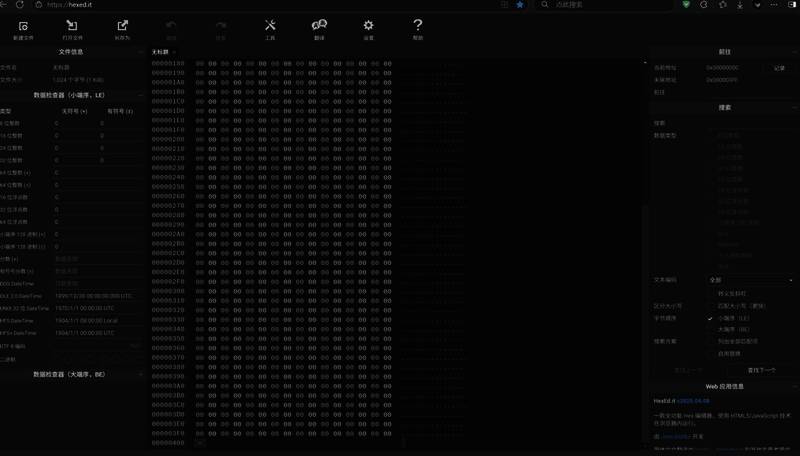This screenshot has width=800, height=456.
Task: Click the 查找下一个 (Find Next) button
Action: click(x=761, y=370)
